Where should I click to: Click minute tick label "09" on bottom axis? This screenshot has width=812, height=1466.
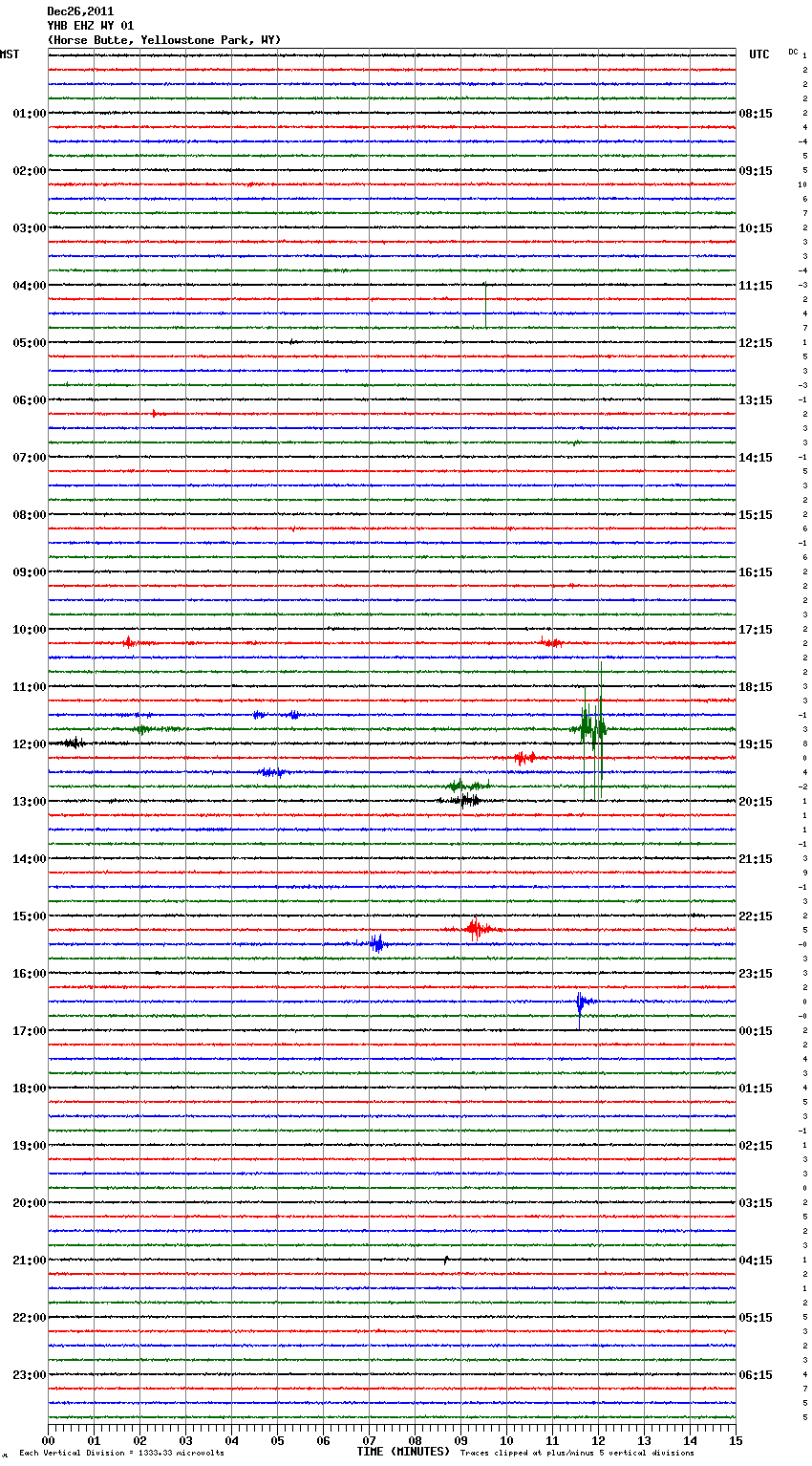point(461,1440)
